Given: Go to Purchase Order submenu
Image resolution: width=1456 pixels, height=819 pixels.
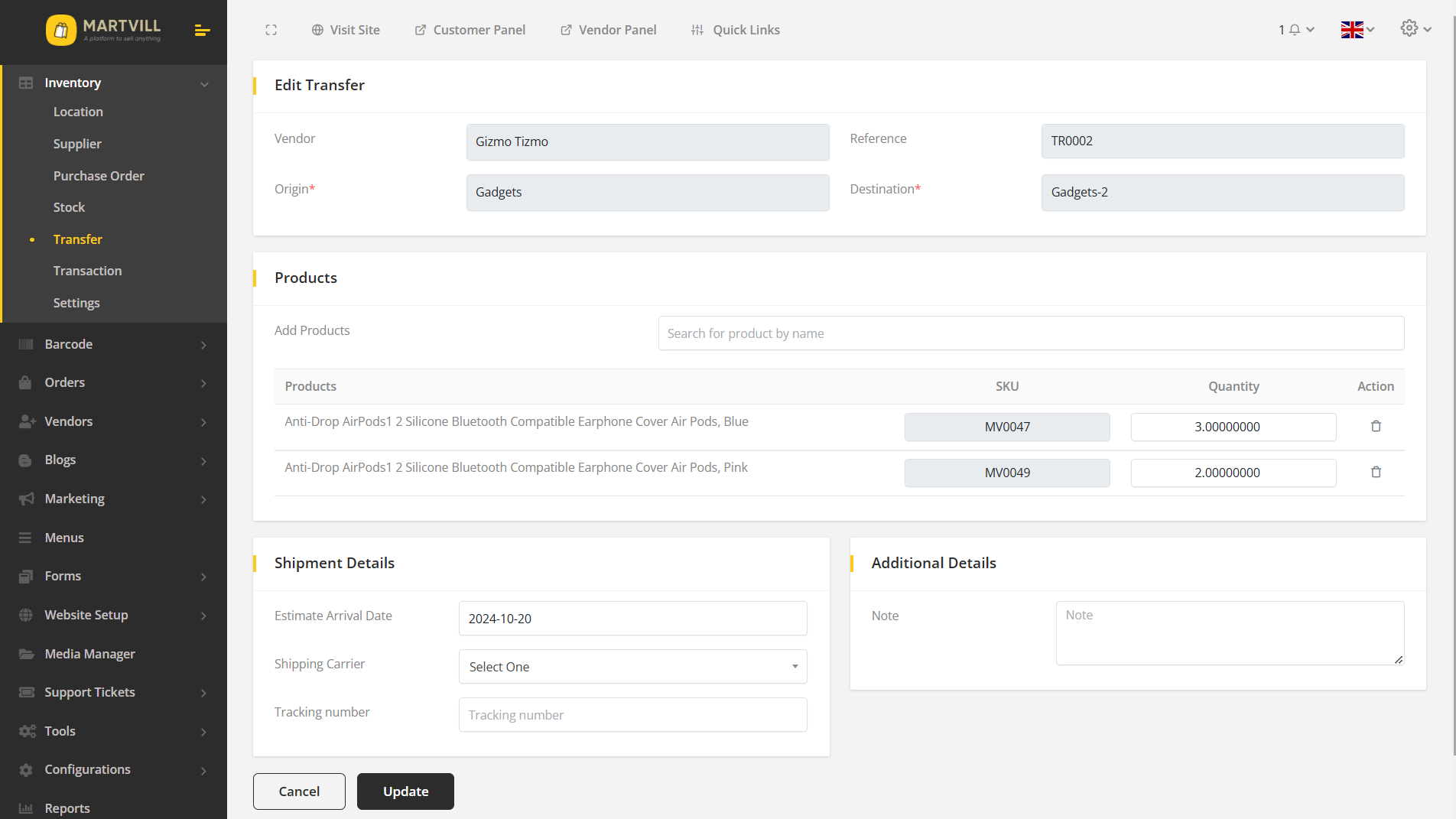Looking at the screenshot, I should tap(99, 176).
